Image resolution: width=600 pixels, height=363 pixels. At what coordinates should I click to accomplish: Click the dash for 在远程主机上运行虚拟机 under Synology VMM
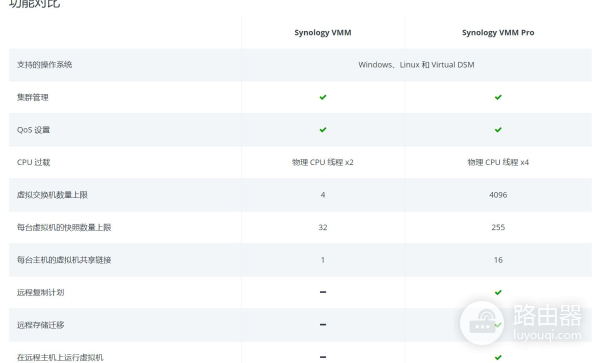323,357
